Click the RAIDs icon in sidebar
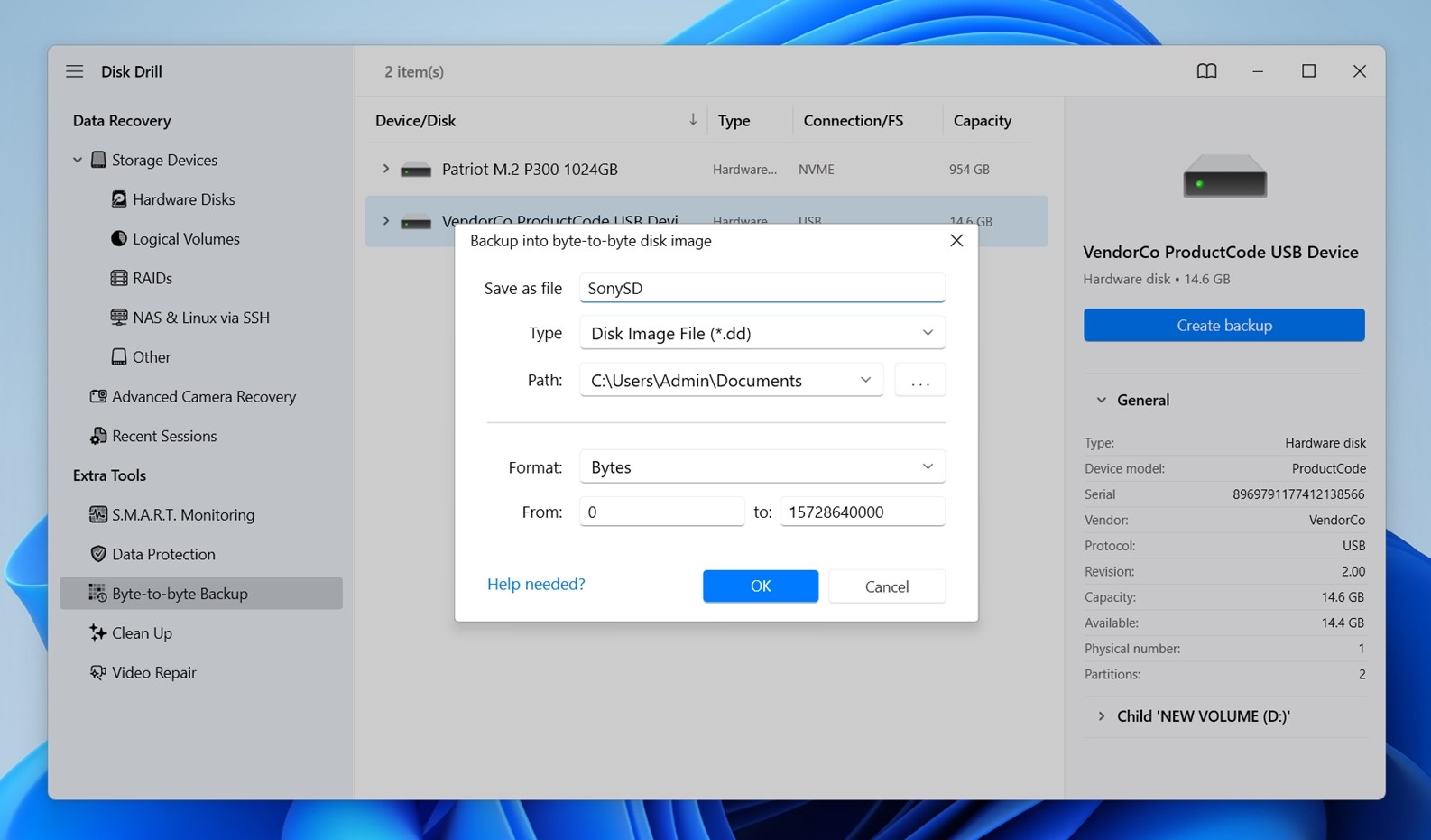This screenshot has width=1431, height=840. 119,278
